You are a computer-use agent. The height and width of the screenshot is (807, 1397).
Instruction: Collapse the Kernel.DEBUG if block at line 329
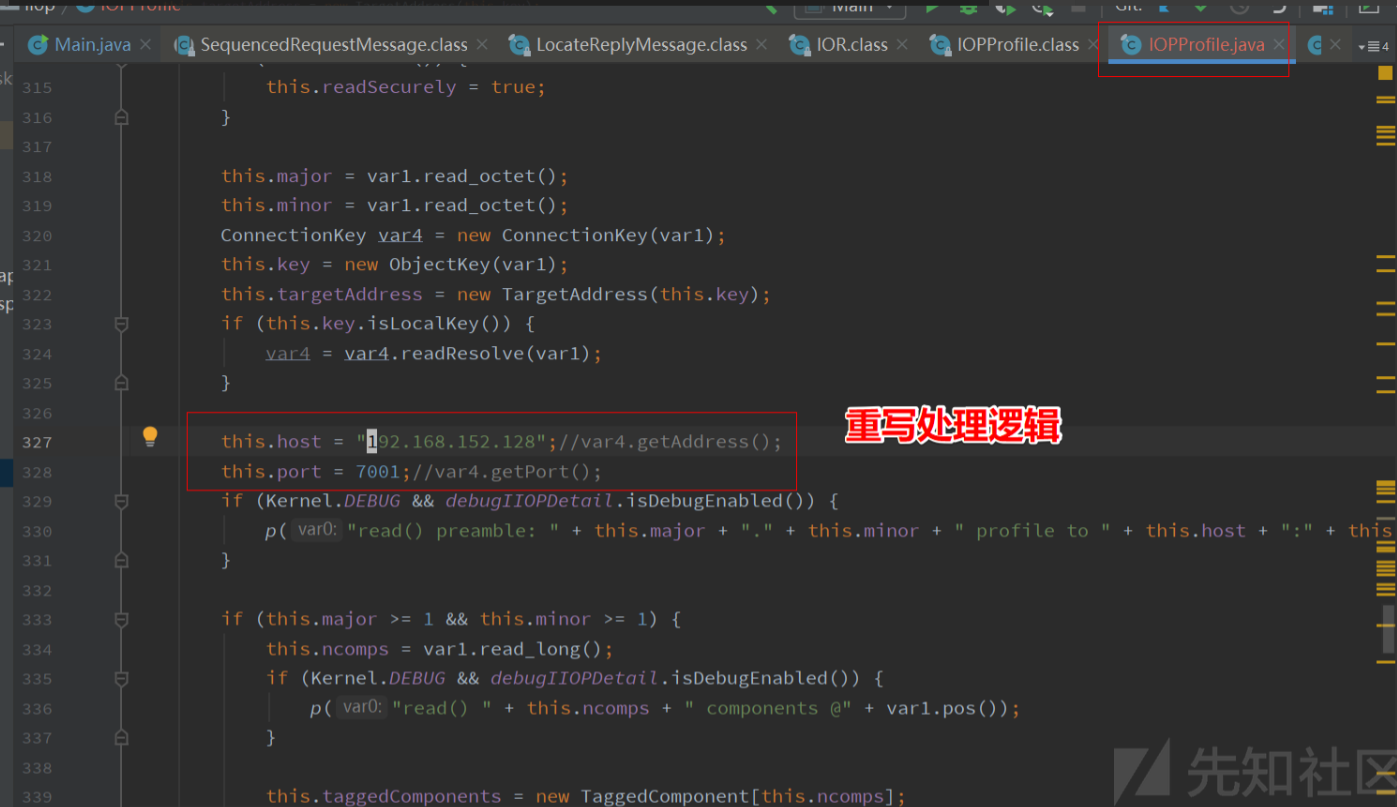pyautogui.click(x=121, y=501)
